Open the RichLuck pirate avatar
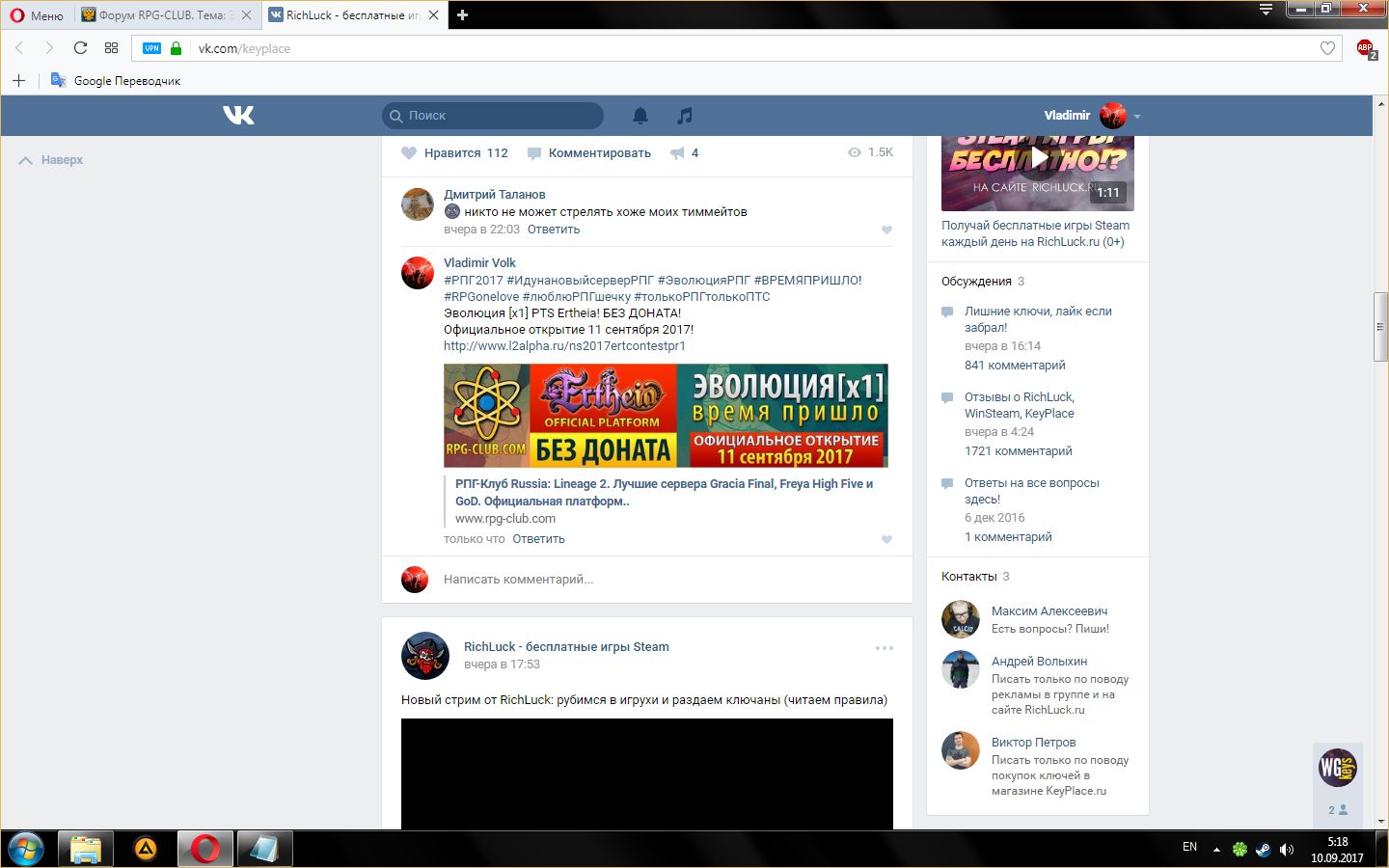The width and height of the screenshot is (1389, 868). pos(424,656)
